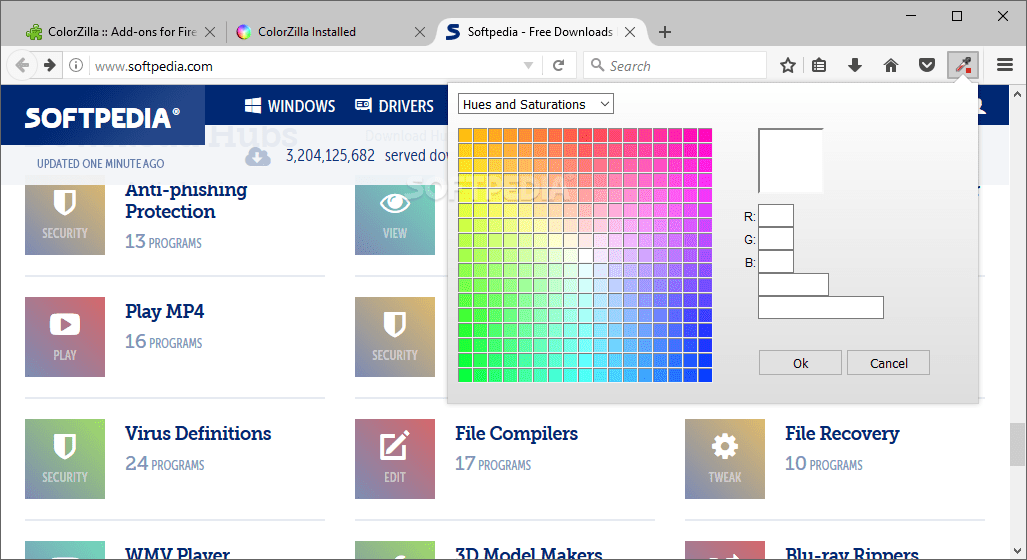This screenshot has height=560, width=1027.
Task: Show bookmarks list icon
Action: click(819, 65)
